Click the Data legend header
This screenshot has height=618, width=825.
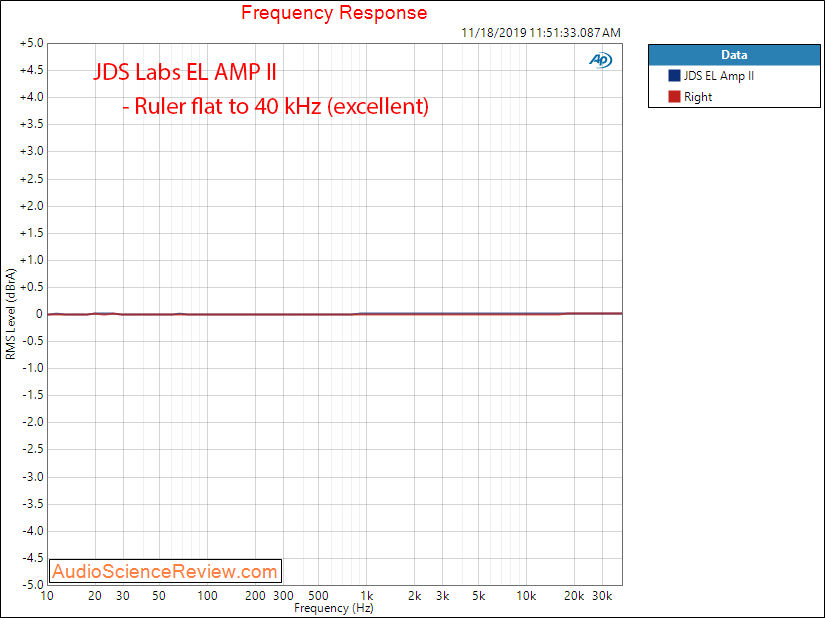click(x=734, y=55)
